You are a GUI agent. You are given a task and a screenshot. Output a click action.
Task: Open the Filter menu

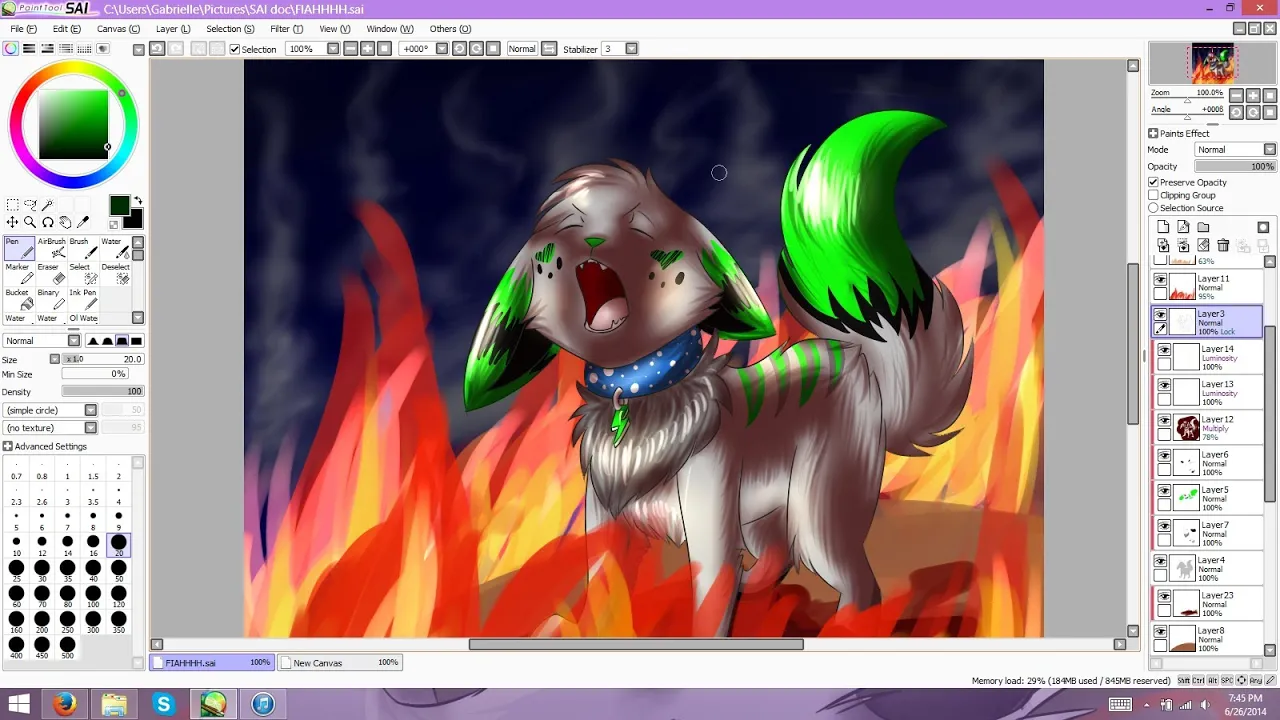pos(286,29)
